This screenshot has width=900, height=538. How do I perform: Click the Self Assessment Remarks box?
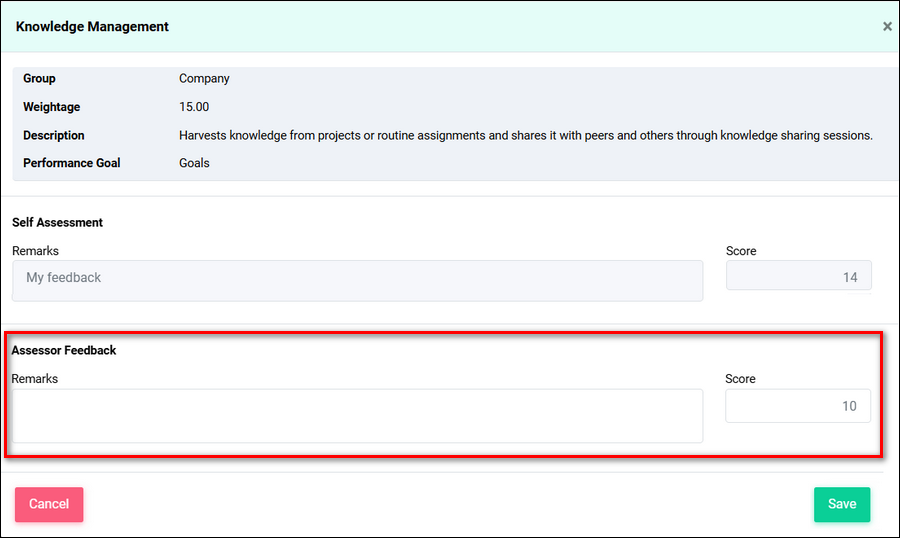click(357, 280)
